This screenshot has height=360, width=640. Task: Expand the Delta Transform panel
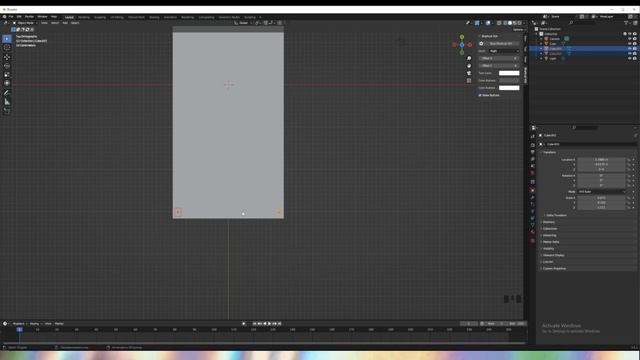click(x=556, y=216)
